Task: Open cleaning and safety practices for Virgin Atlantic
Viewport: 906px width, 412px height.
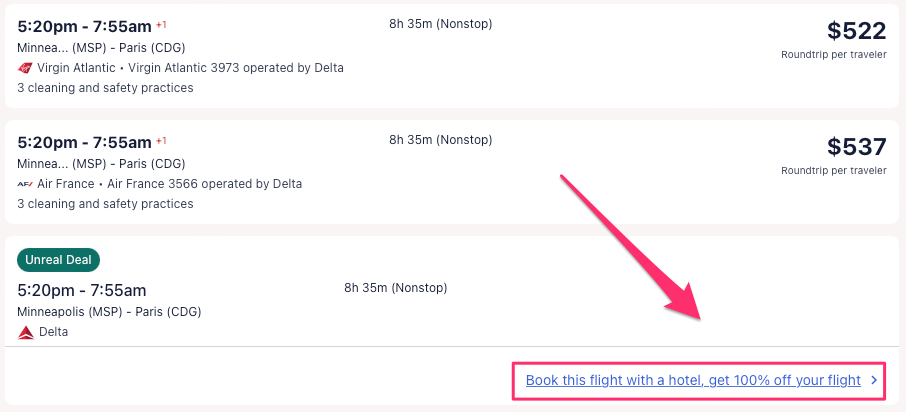Action: (x=105, y=88)
